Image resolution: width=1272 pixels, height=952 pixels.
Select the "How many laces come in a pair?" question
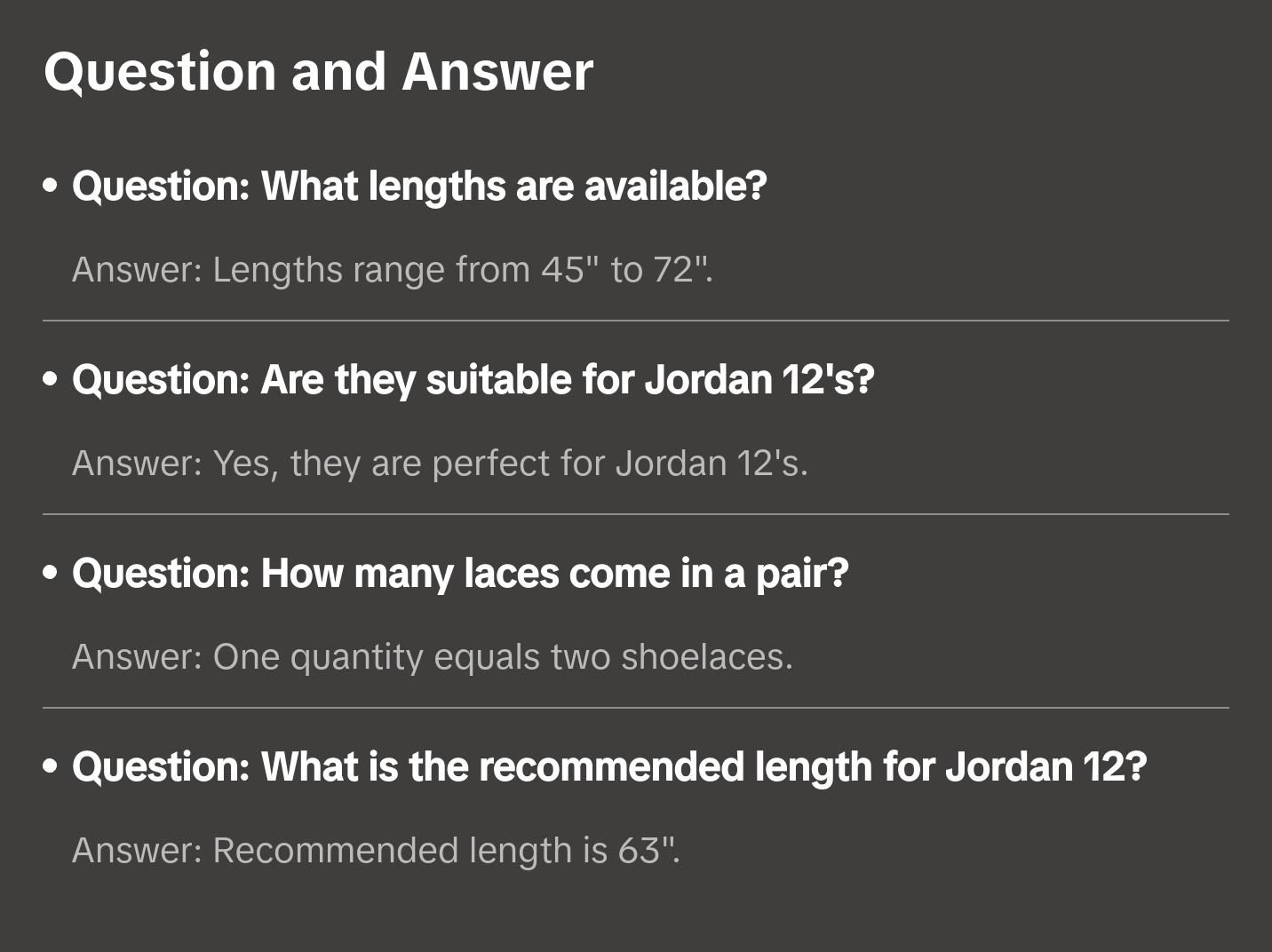[460, 574]
